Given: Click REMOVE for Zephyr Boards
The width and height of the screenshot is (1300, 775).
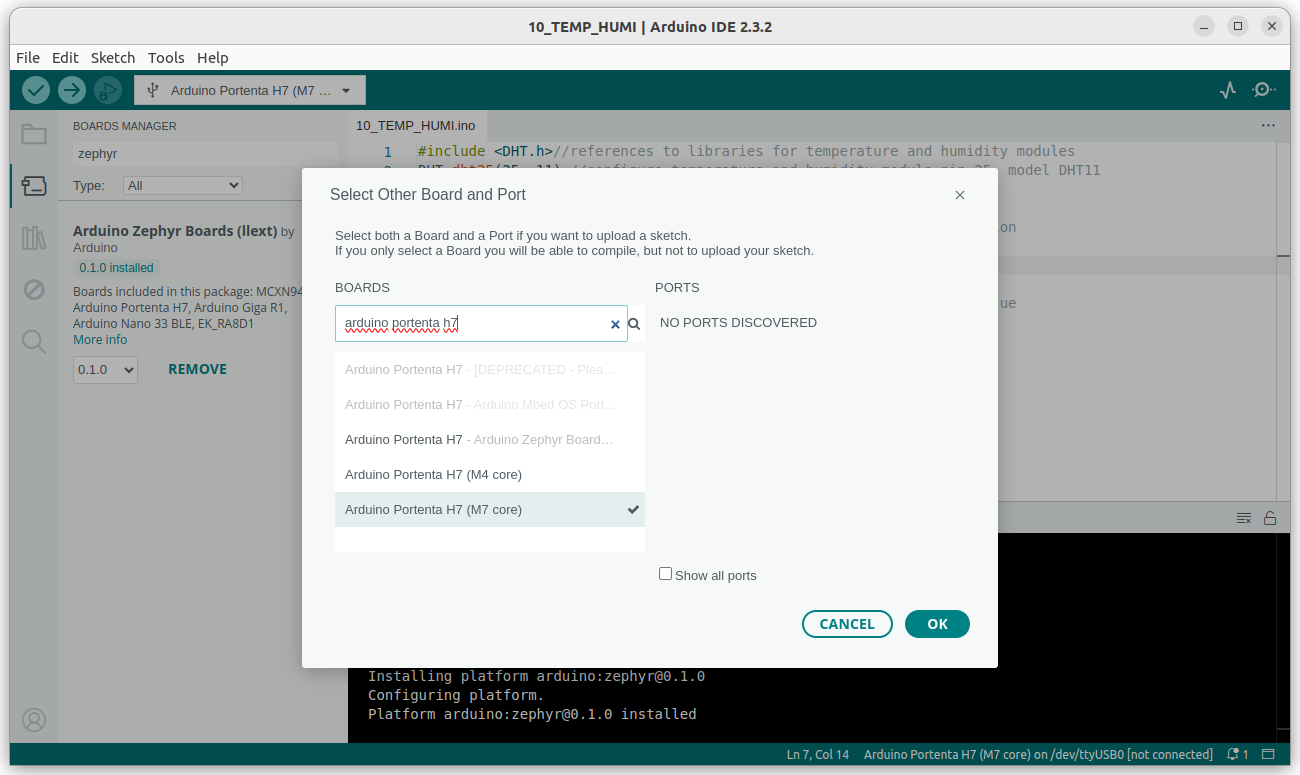Looking at the screenshot, I should point(197,369).
